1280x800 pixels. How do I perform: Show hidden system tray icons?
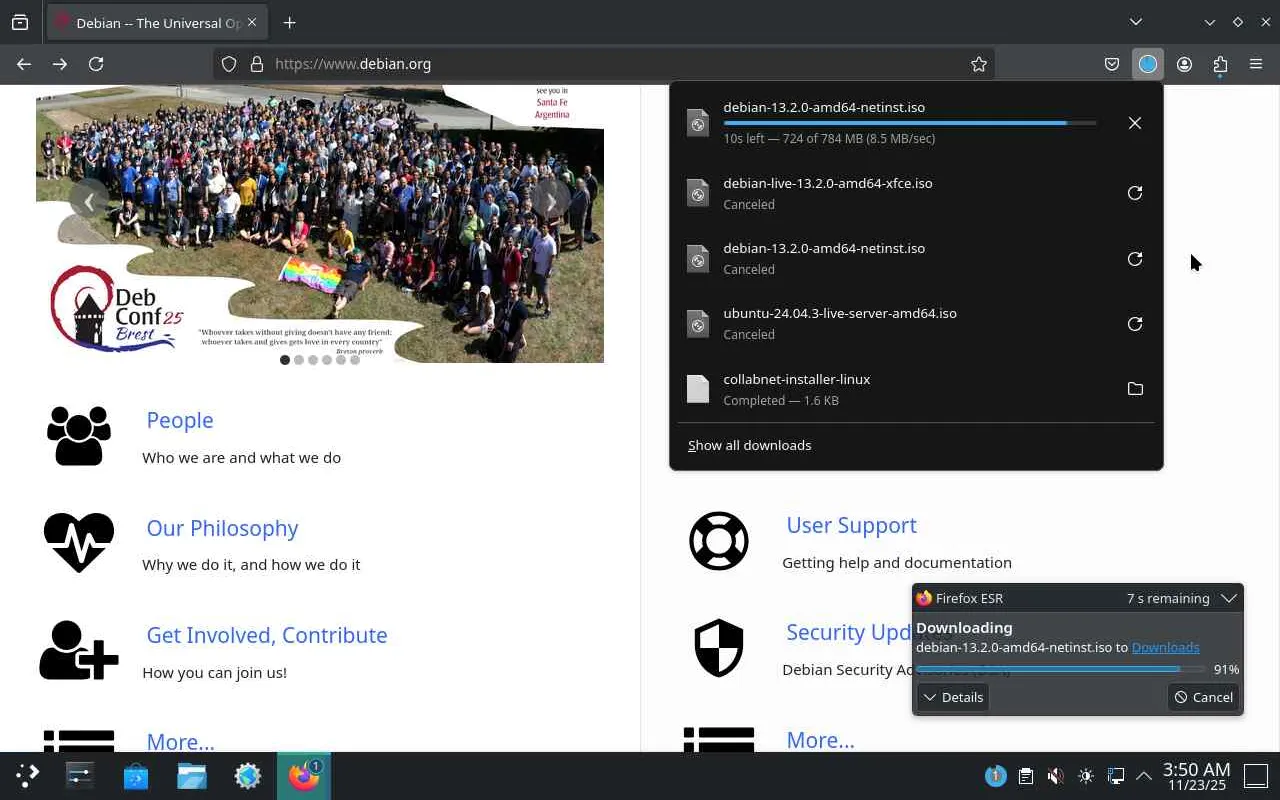click(1144, 776)
